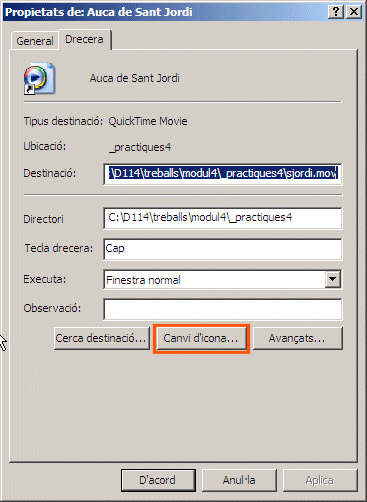367x502 pixels.
Task: Click the dialog title bar
Action: (x=165, y=12)
